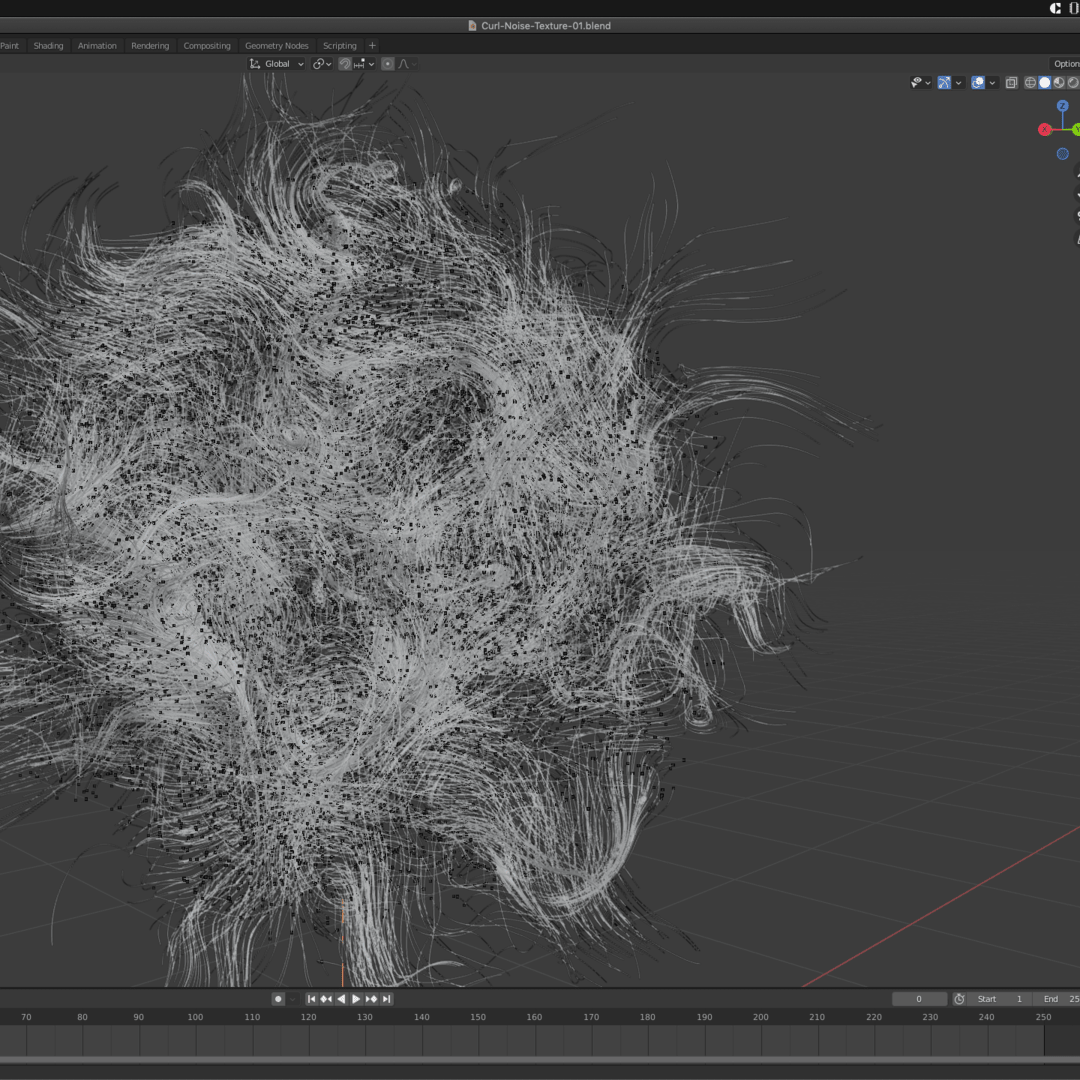This screenshot has height=1080, width=1080.
Task: Toggle the viewport overlays button
Action: point(978,83)
